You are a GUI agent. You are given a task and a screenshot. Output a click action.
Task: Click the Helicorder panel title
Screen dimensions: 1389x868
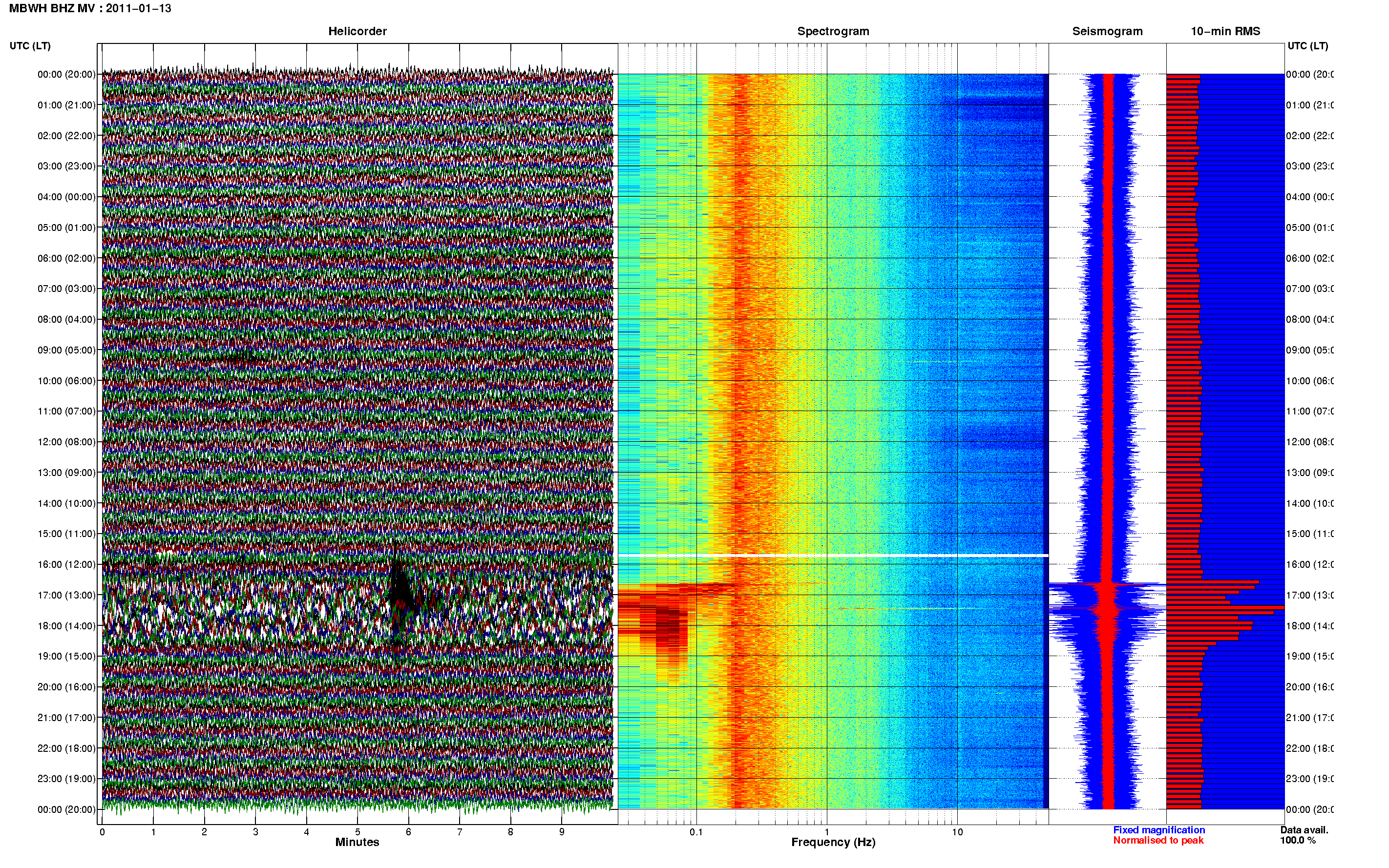click(357, 32)
